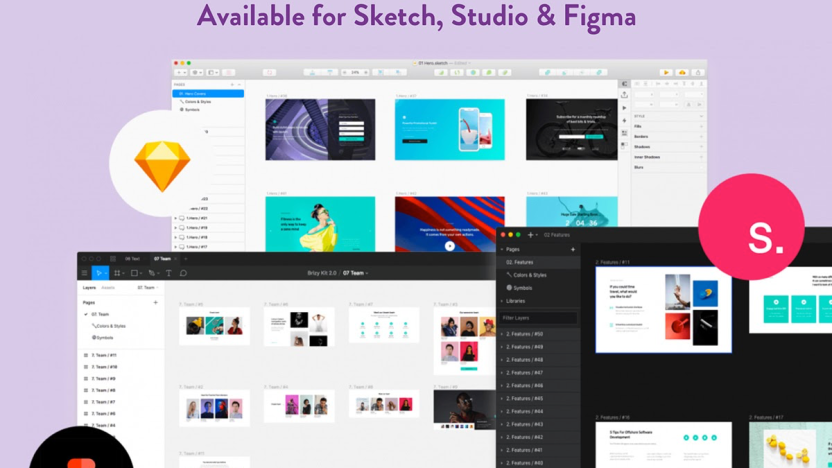This screenshot has width=832, height=468.
Task: Select 7. Team / #9 layer in Figma
Action: (103, 379)
